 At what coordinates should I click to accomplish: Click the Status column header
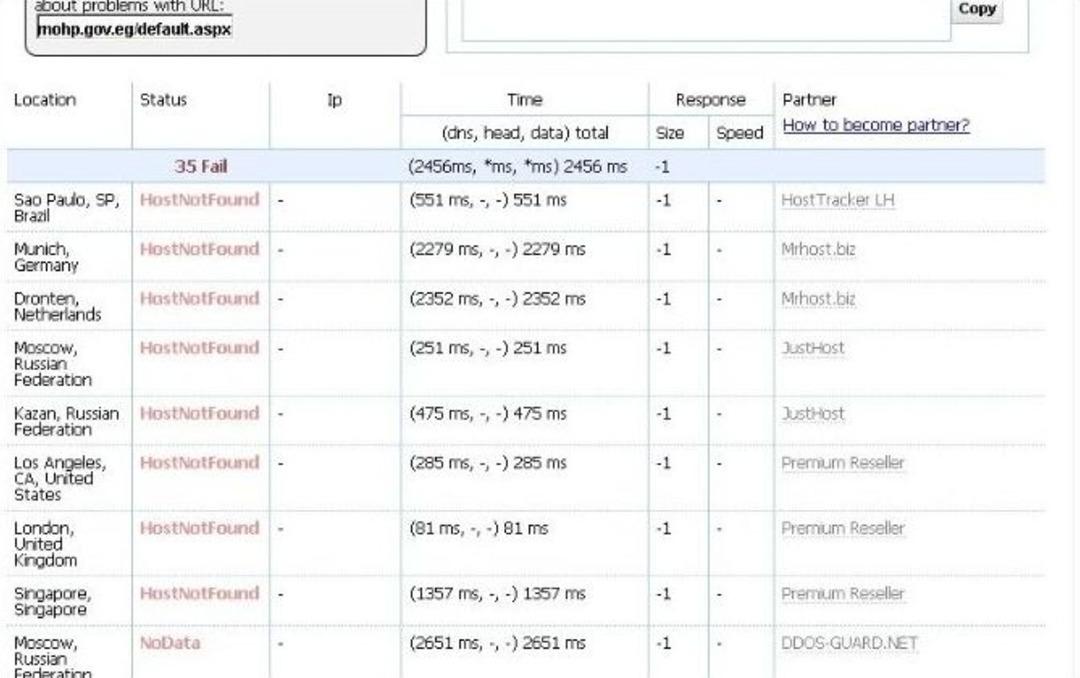point(163,100)
